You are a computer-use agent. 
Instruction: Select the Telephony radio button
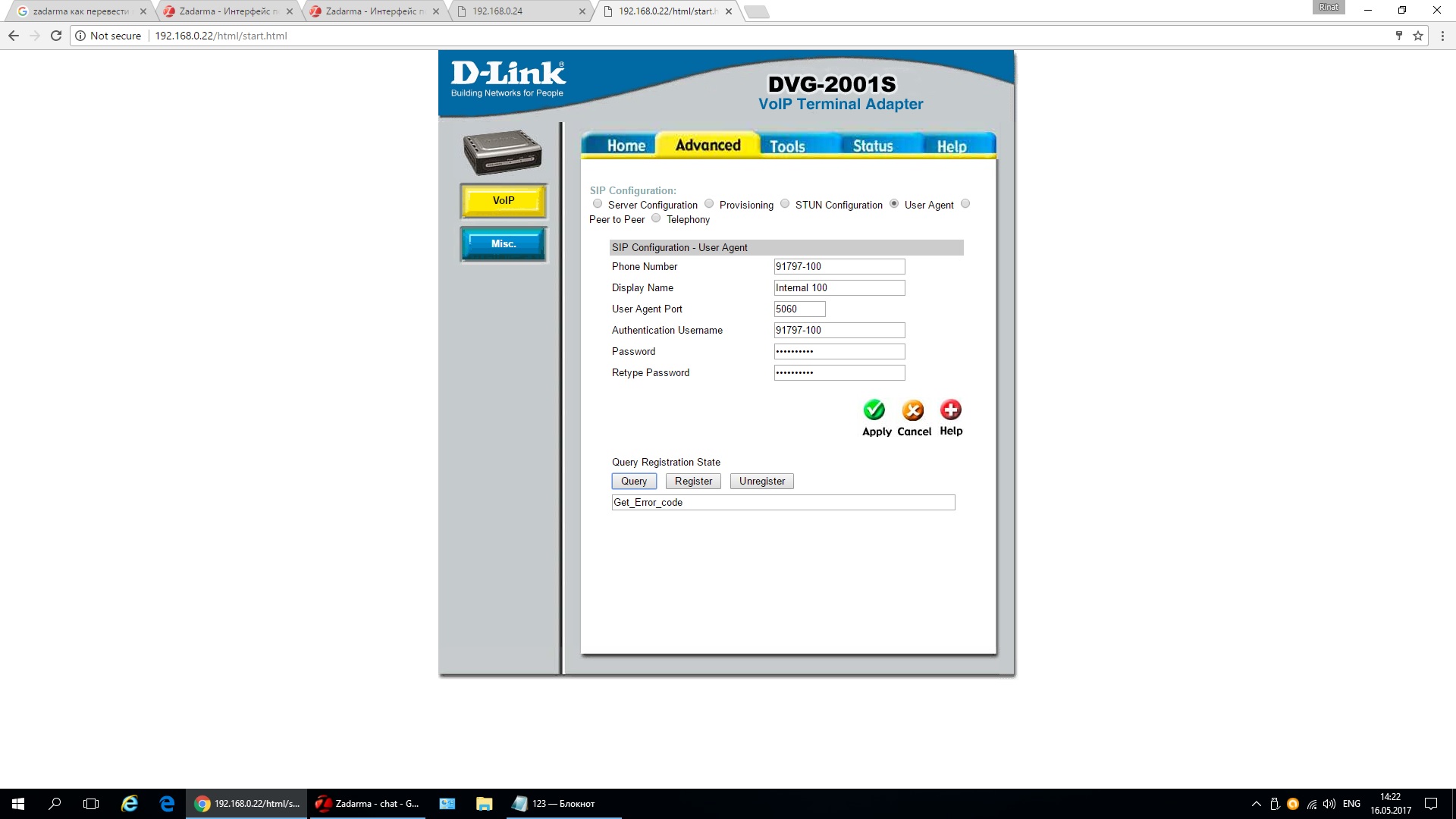tap(656, 218)
